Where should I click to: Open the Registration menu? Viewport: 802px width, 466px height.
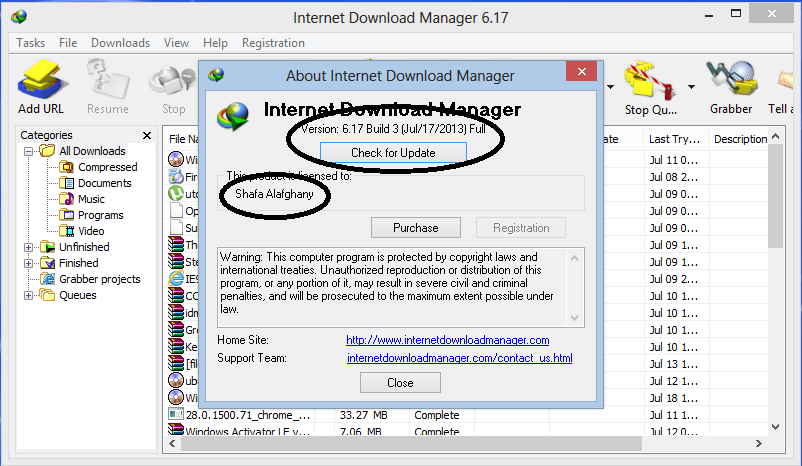(x=274, y=43)
